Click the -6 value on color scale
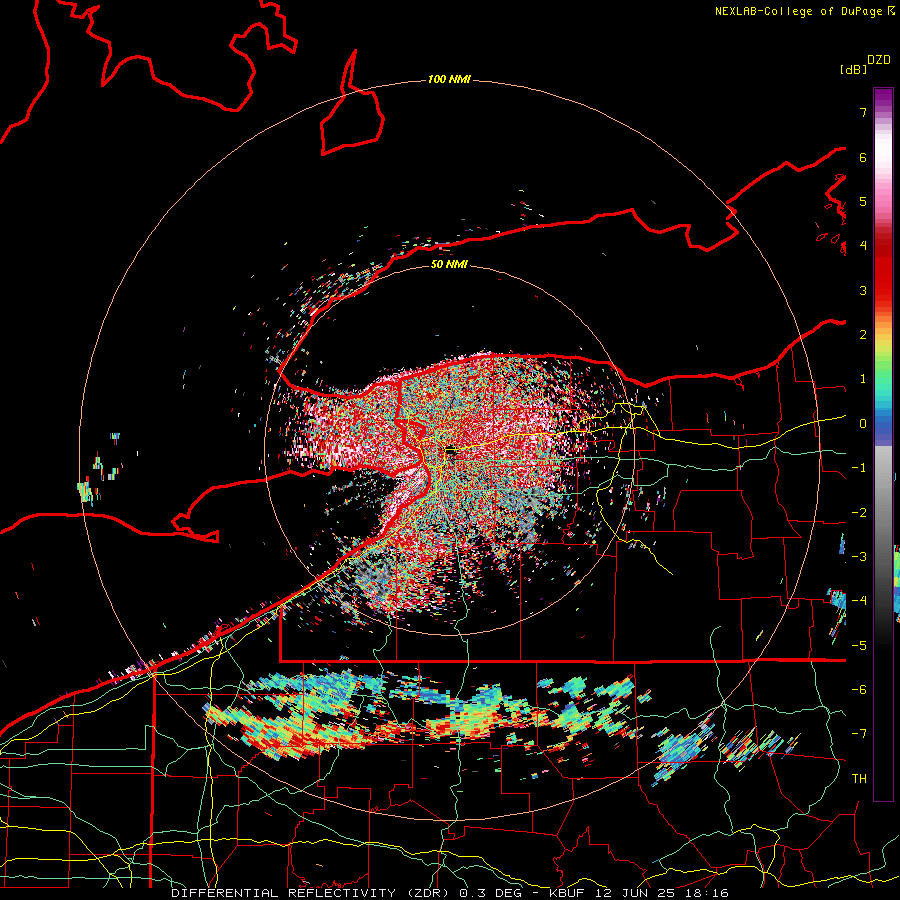 859,690
